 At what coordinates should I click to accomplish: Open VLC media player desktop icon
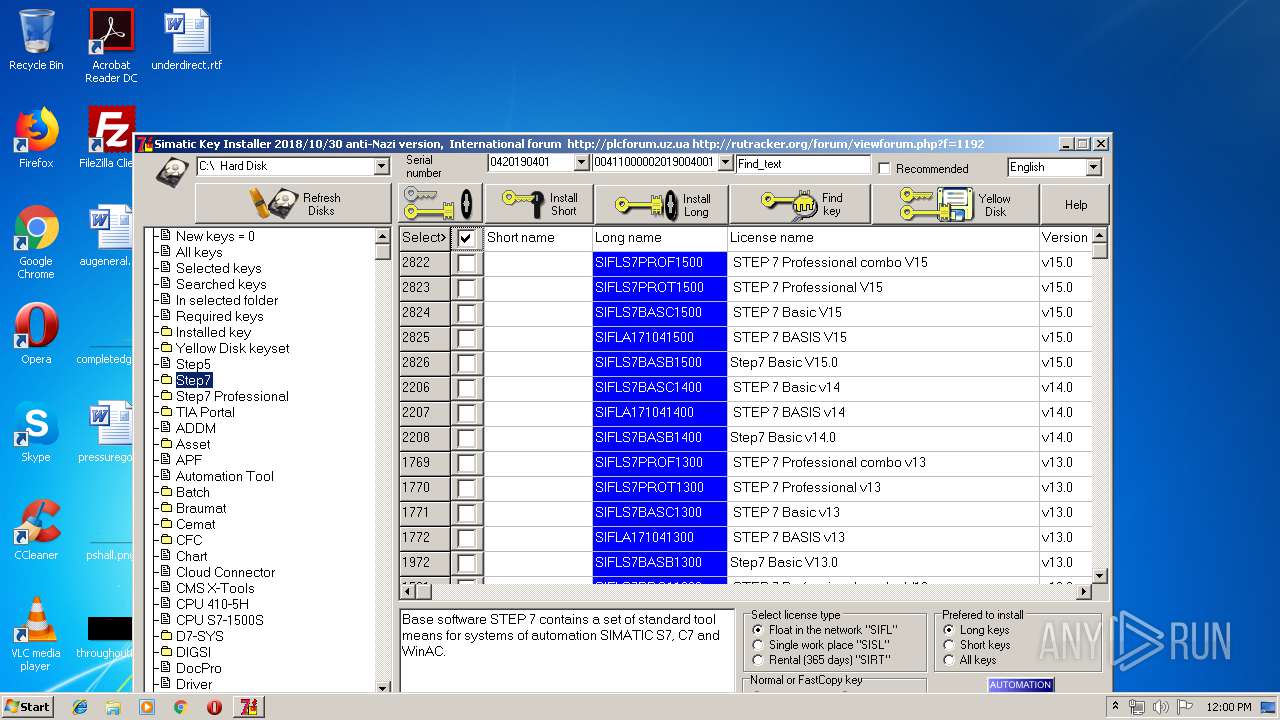[36, 634]
